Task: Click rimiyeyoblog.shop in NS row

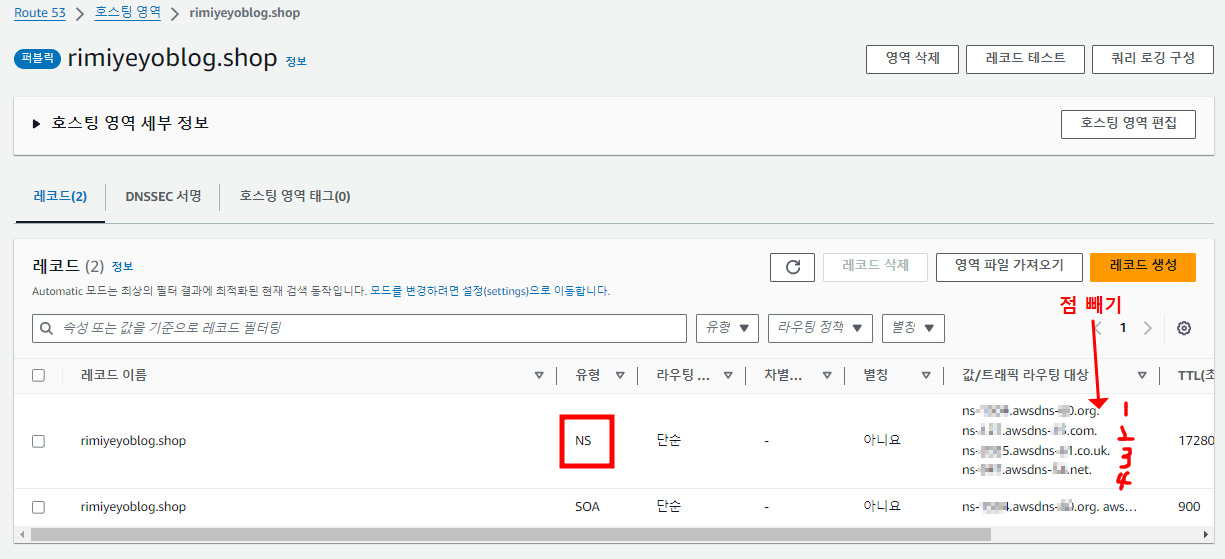Action: pos(133,441)
